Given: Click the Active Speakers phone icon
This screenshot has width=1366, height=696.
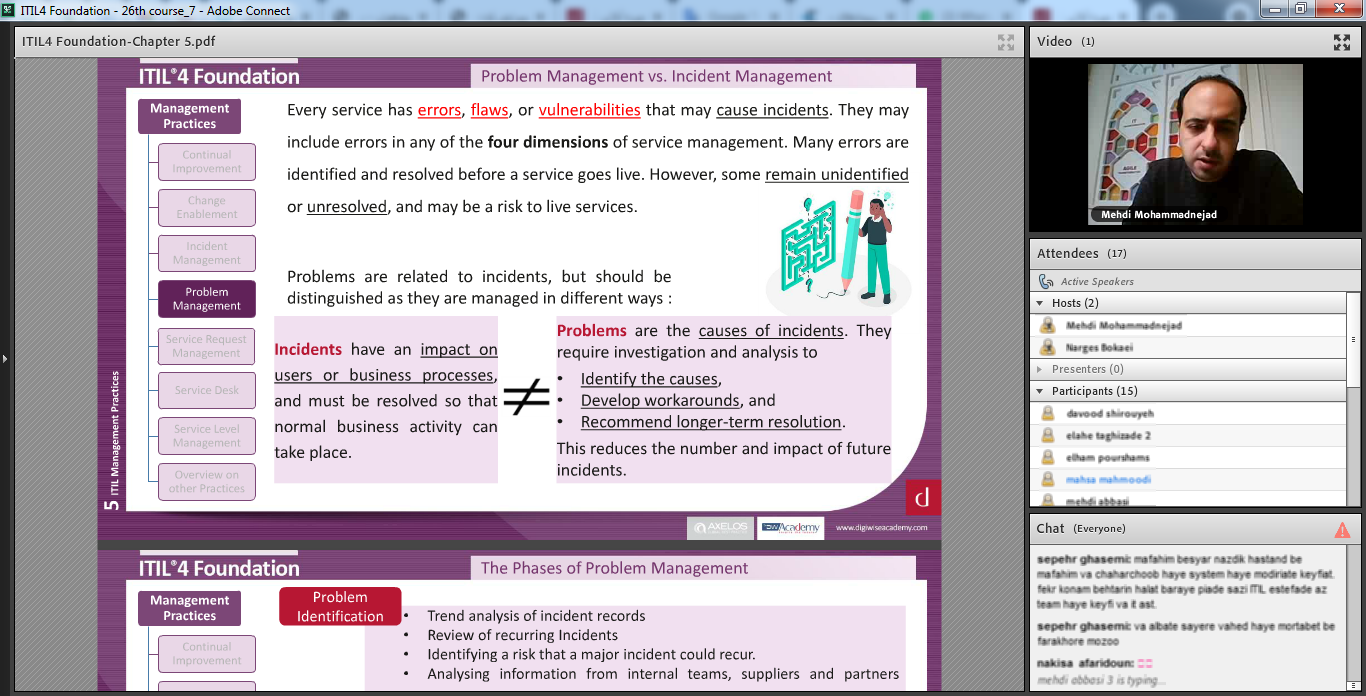Looking at the screenshot, I should click(x=1046, y=282).
